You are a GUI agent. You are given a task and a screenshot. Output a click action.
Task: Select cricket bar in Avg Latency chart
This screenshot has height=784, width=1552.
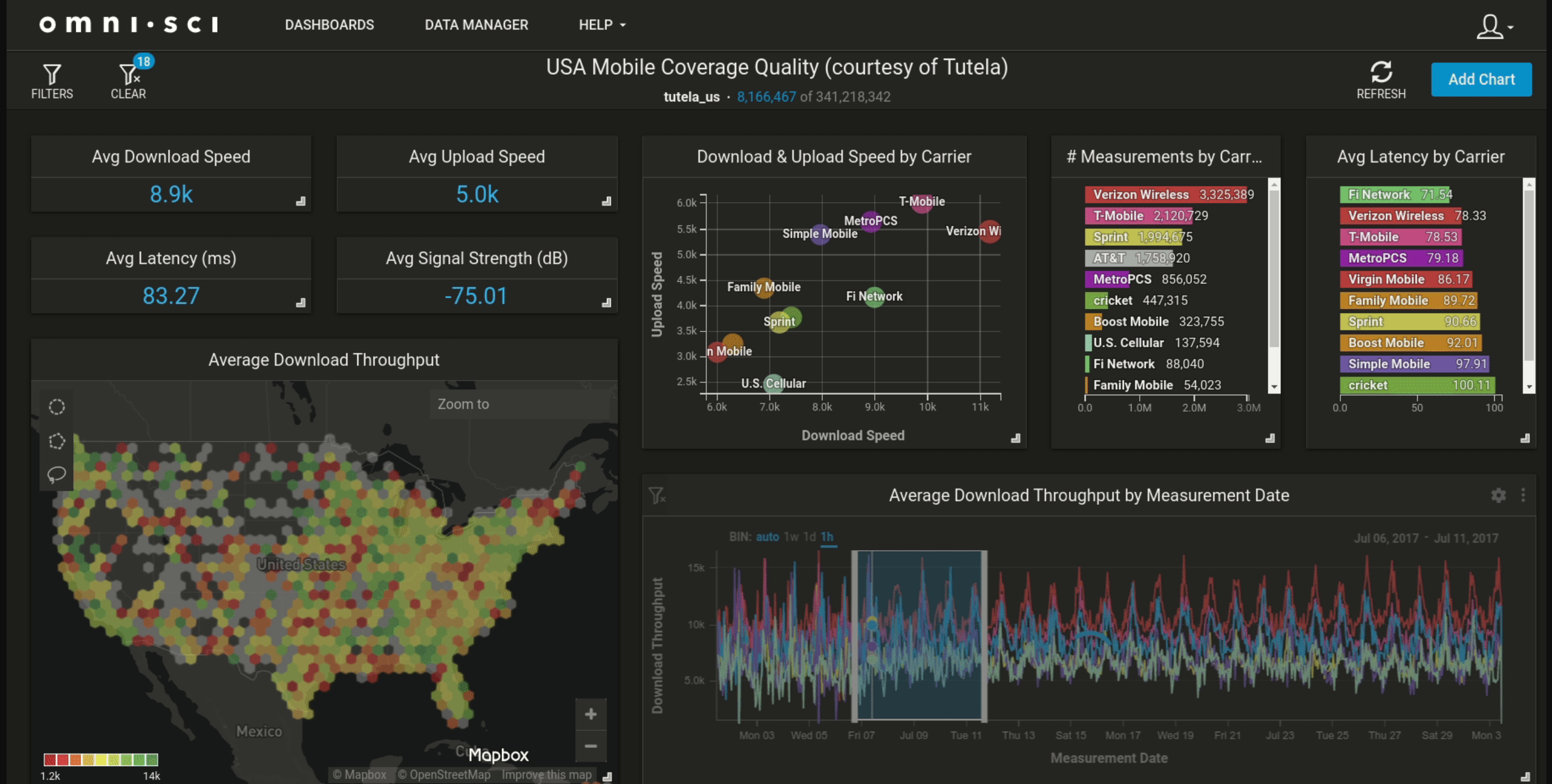(x=1417, y=385)
